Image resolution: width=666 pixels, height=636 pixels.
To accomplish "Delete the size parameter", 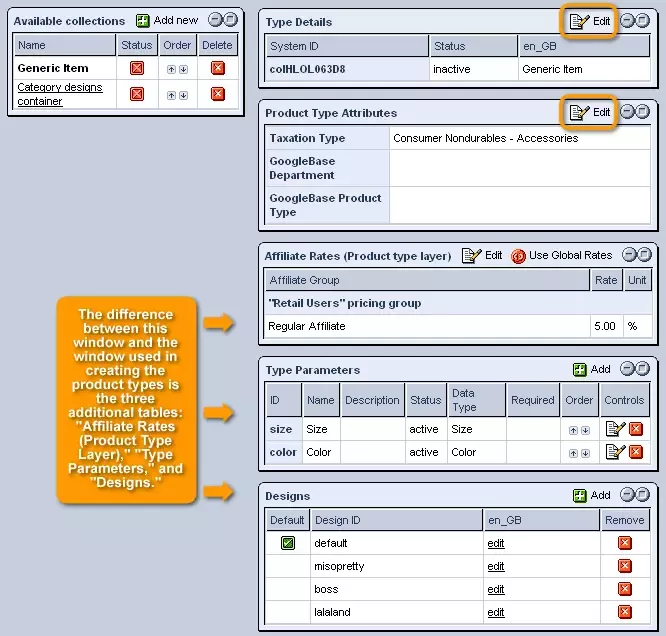I will (636, 429).
